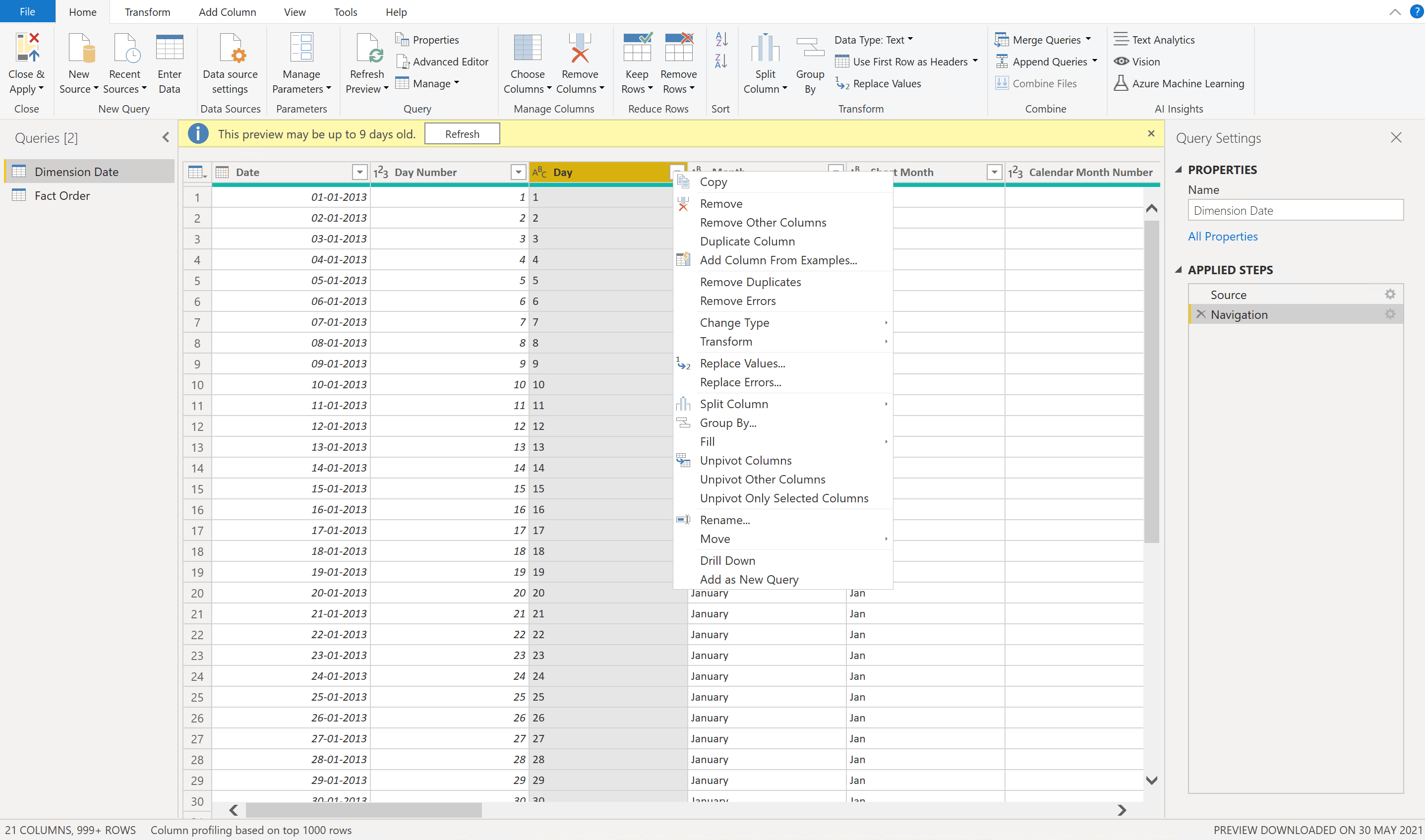Image resolution: width=1425 pixels, height=840 pixels.
Task: Collapse the APPLIED STEPS section
Action: pos(1178,269)
